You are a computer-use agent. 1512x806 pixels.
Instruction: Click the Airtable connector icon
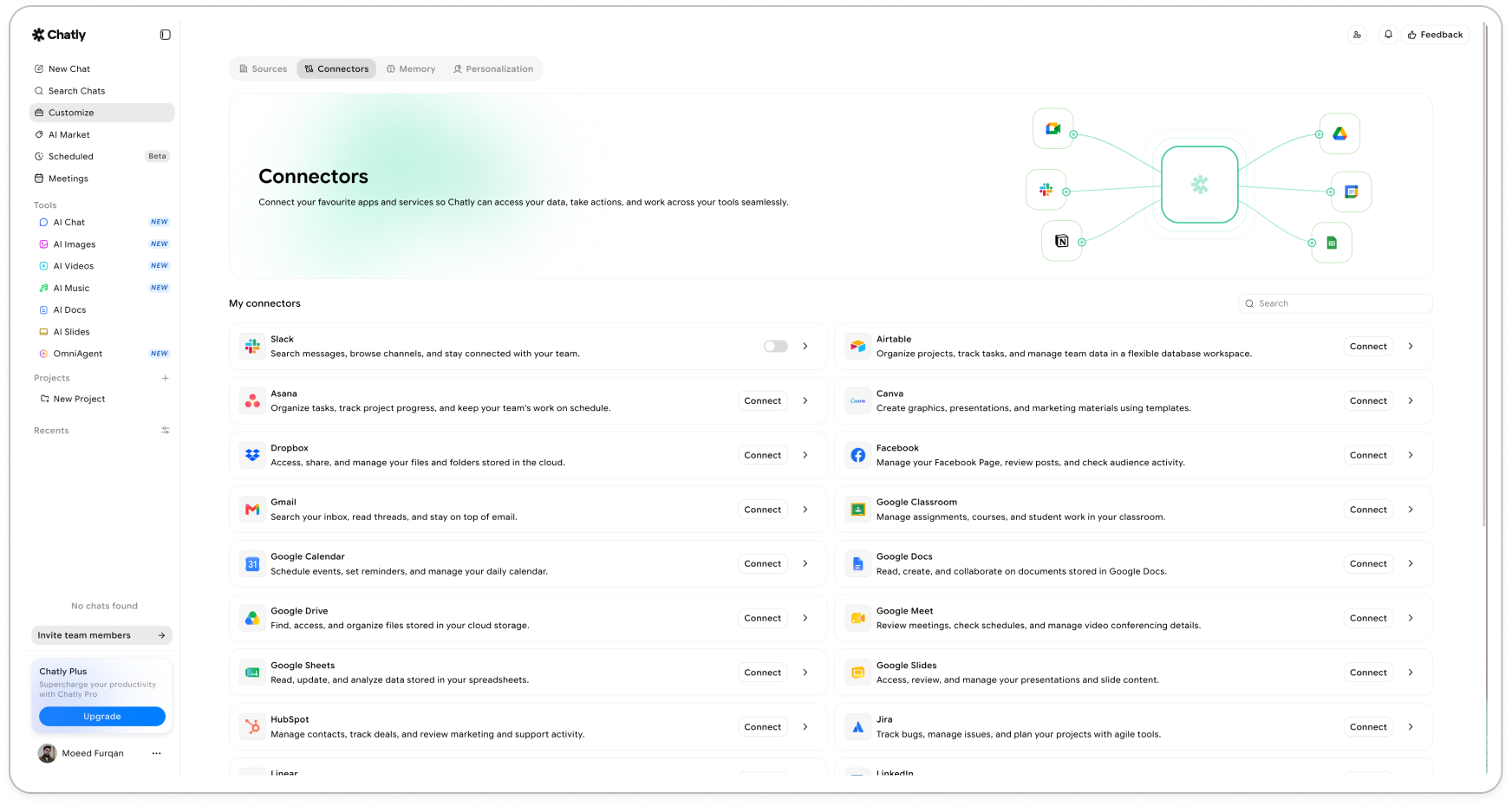(x=857, y=347)
